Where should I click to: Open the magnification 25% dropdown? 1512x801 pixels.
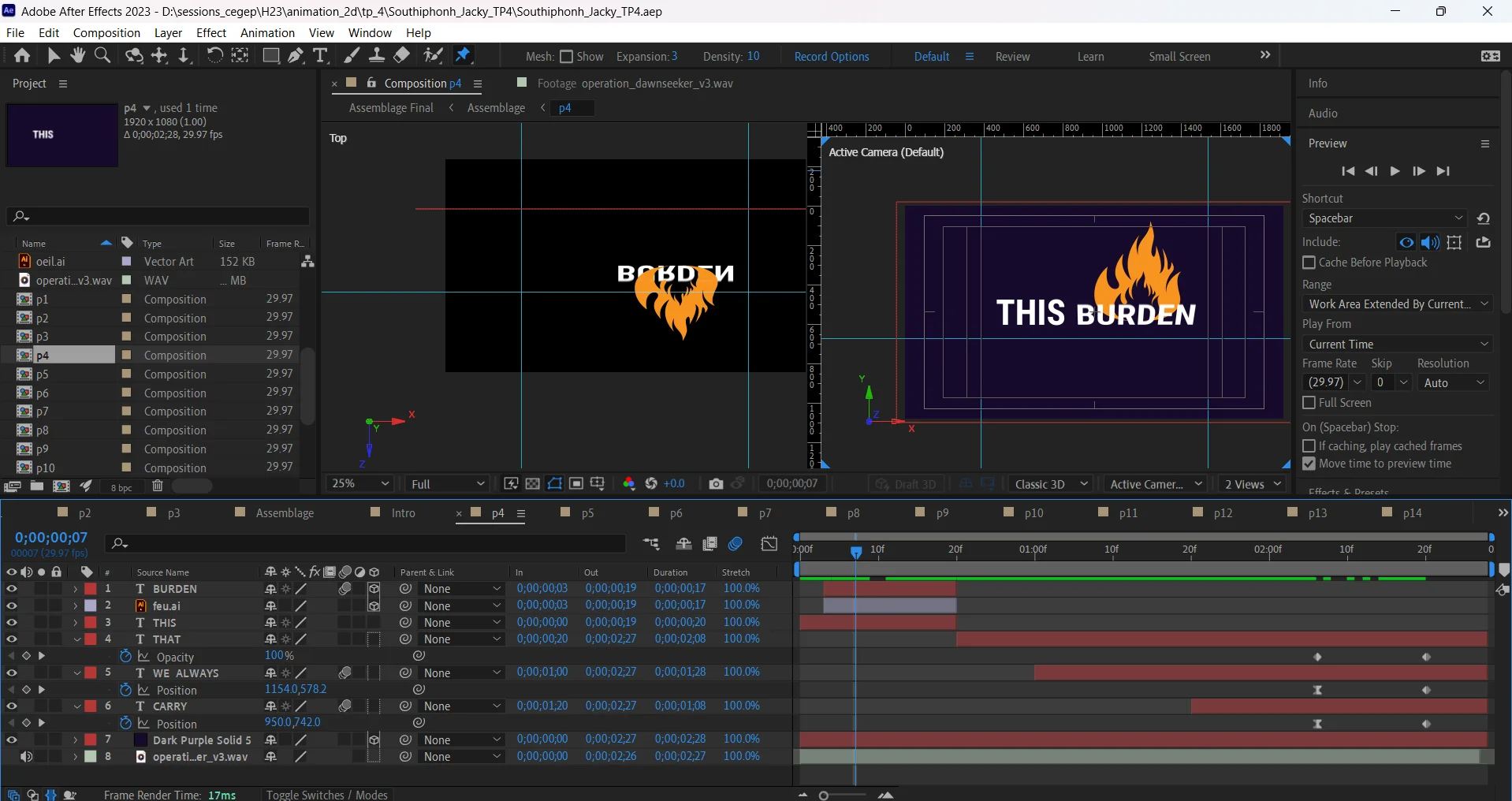[361, 484]
